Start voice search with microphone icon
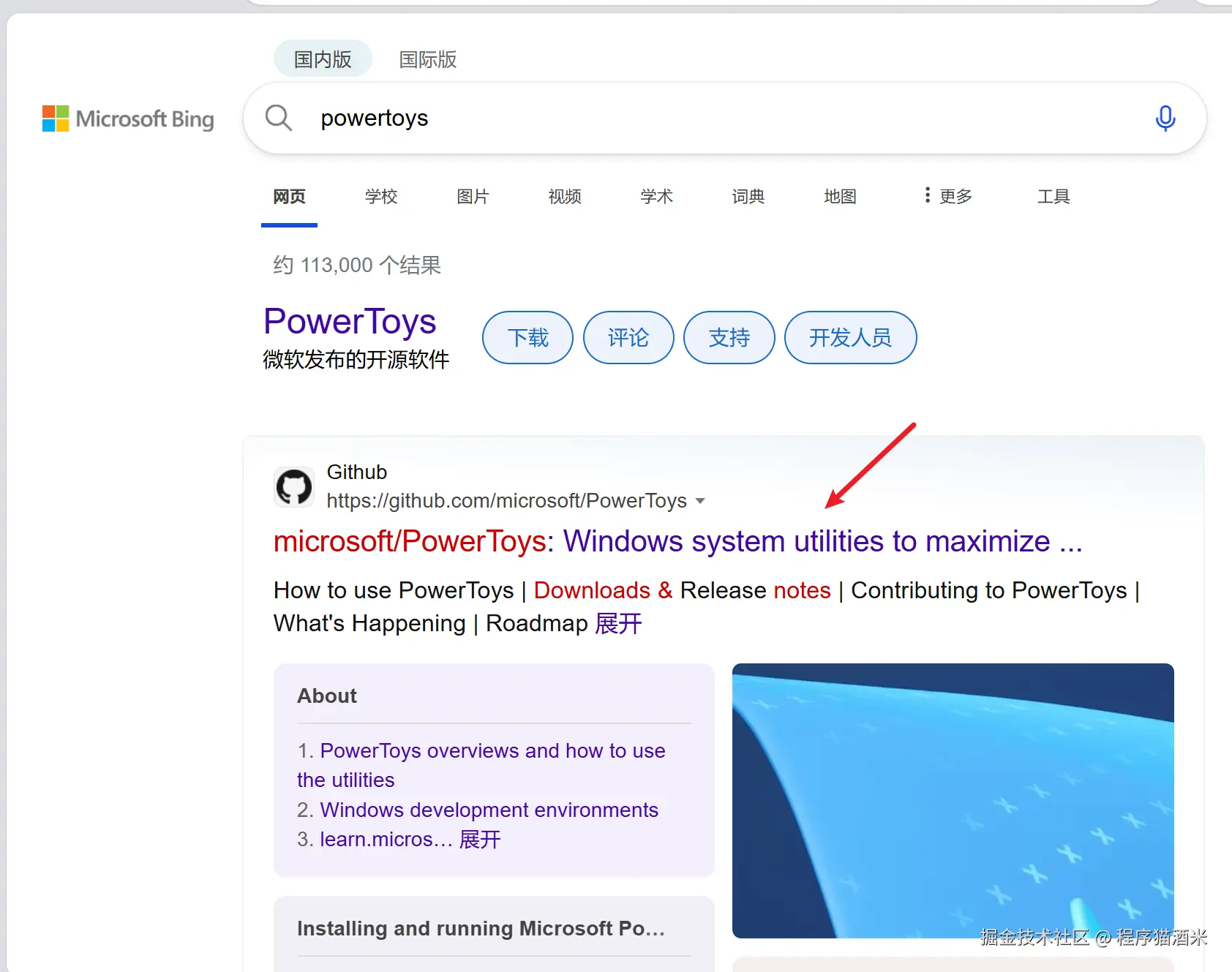 point(1165,118)
